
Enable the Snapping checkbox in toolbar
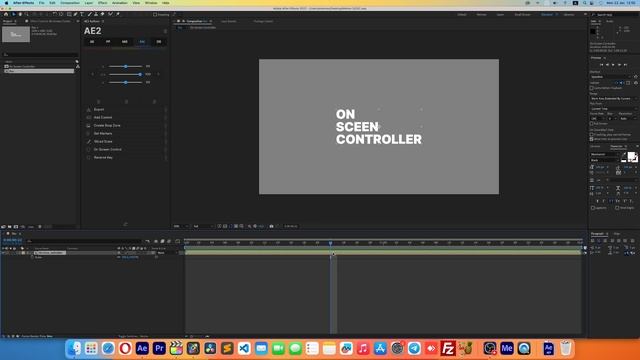(x=155, y=15)
